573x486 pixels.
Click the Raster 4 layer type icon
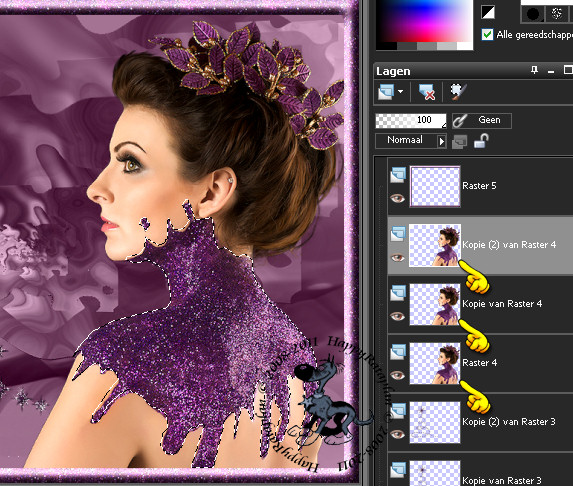398,352
